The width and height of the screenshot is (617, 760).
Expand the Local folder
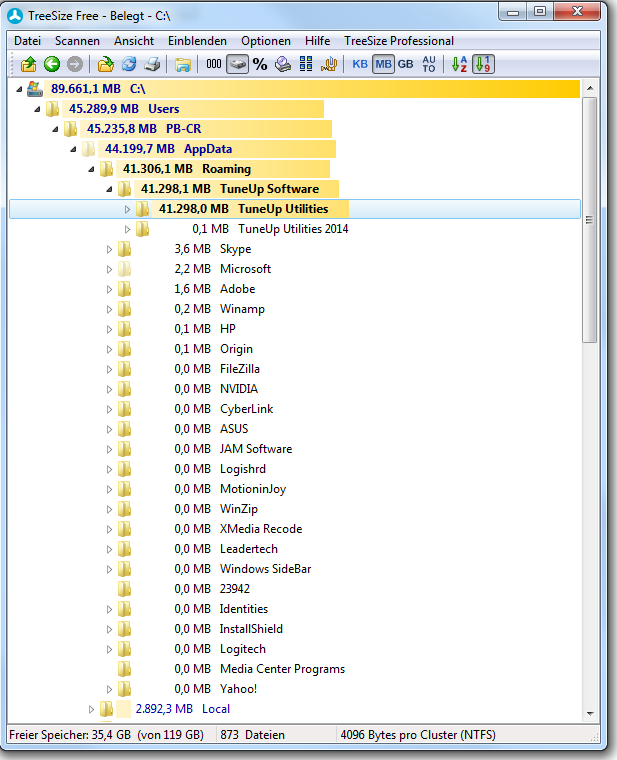91,709
